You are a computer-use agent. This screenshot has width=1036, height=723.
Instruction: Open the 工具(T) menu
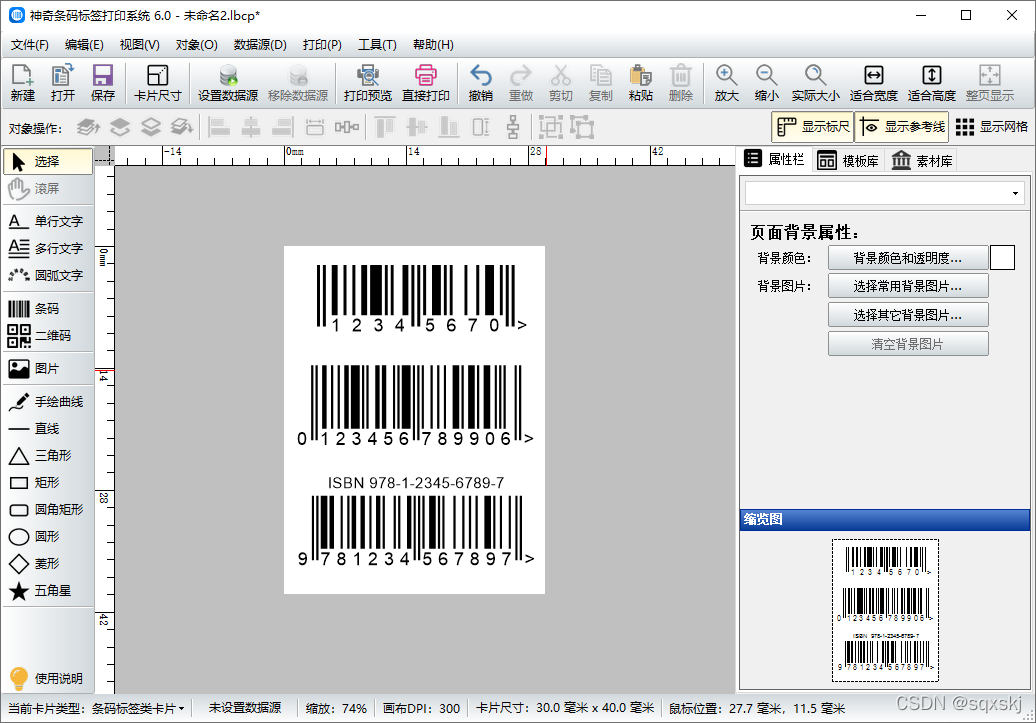coord(377,45)
